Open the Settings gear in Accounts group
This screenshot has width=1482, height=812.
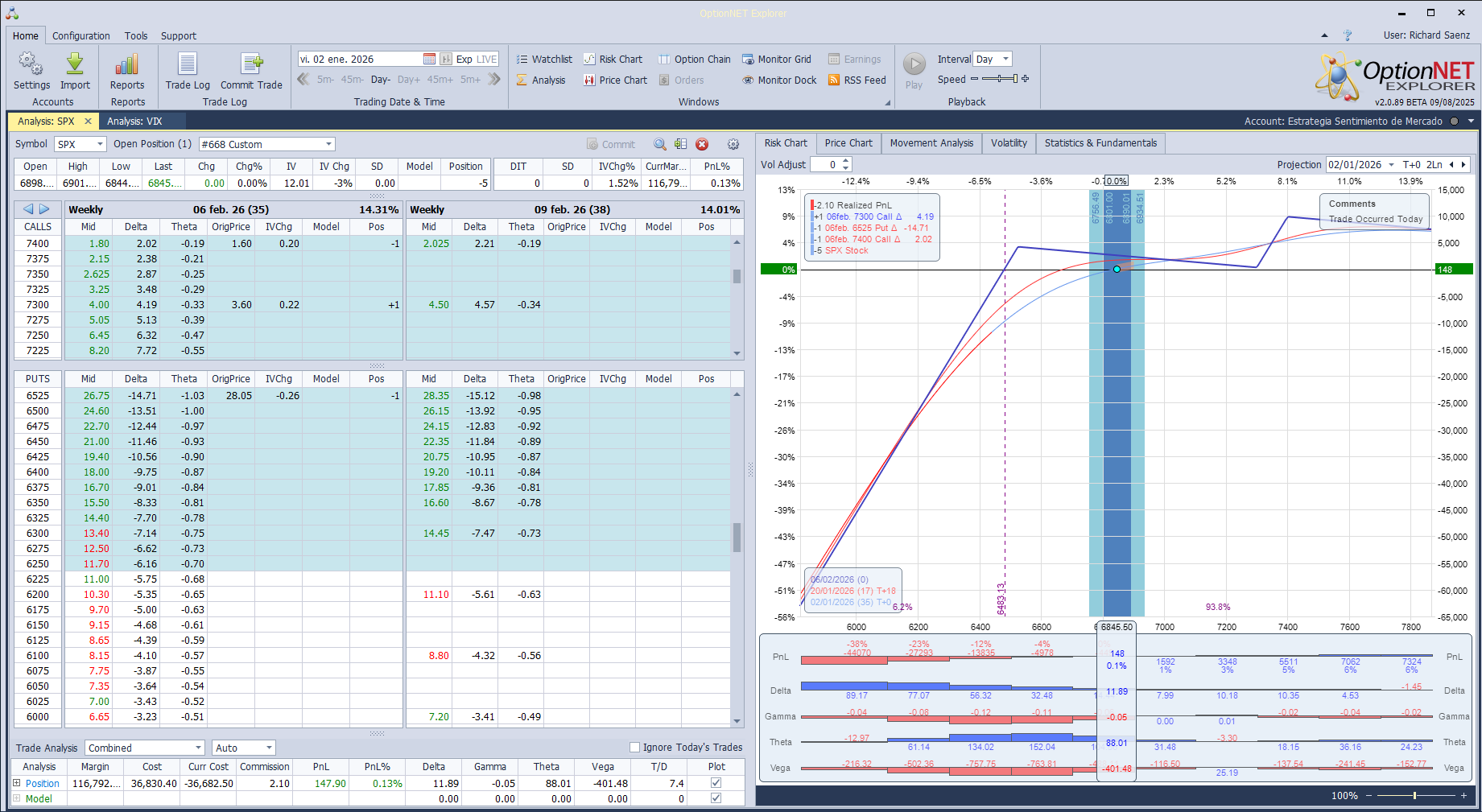pos(31,71)
